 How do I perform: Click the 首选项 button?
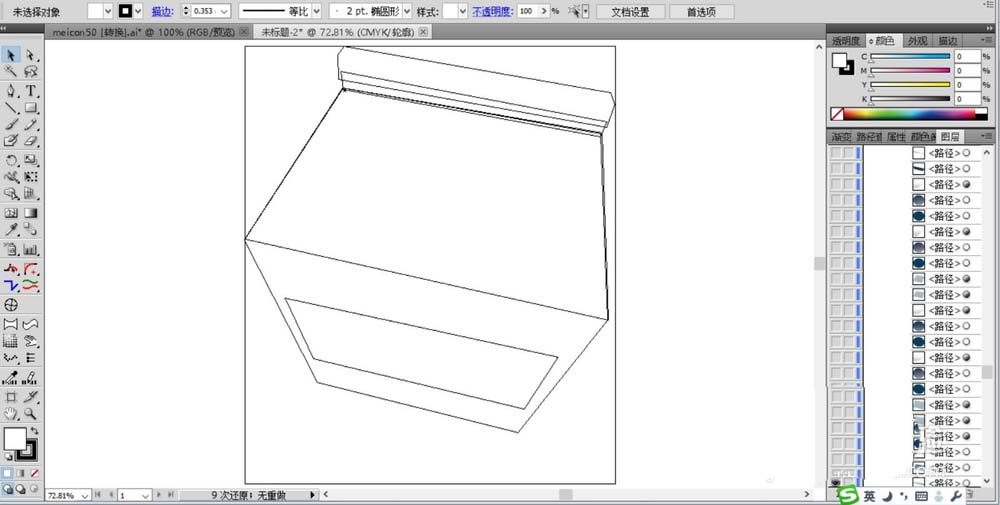[x=701, y=11]
